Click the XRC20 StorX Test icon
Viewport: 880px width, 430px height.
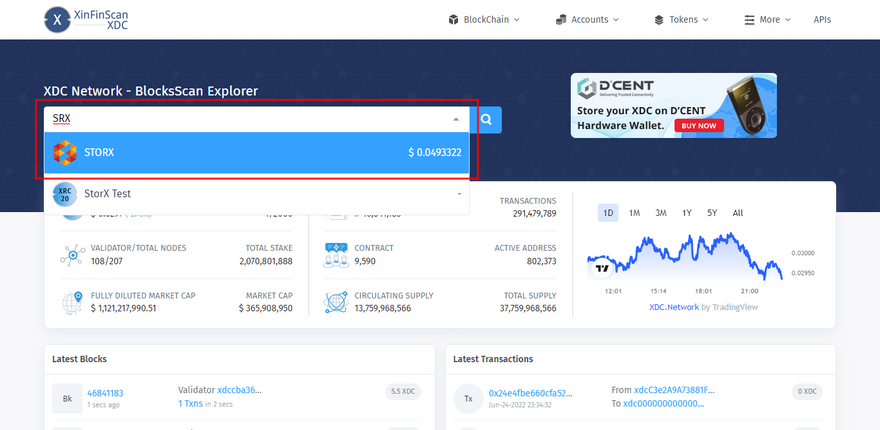65,194
